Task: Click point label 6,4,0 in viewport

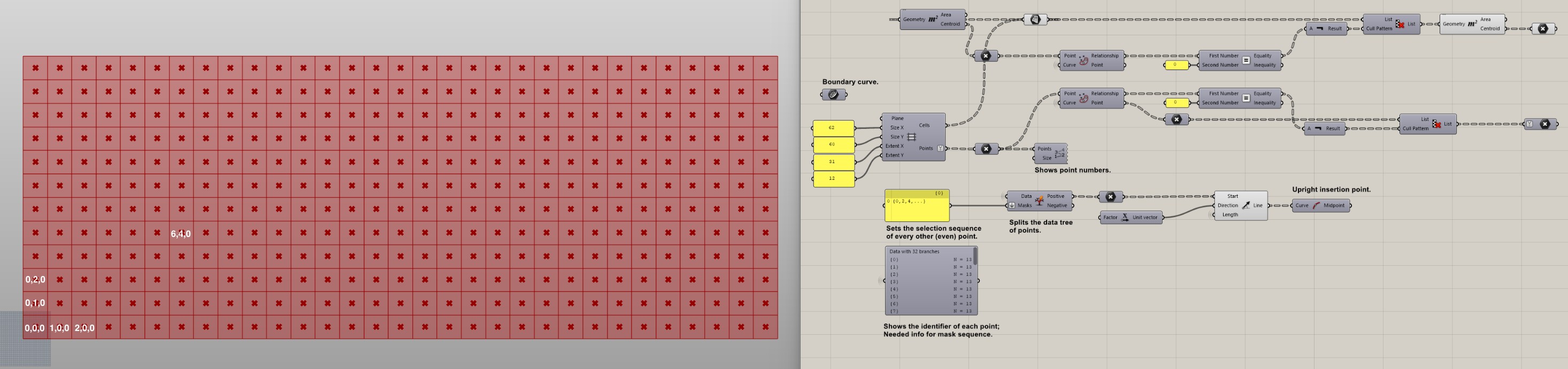Action: pos(181,234)
